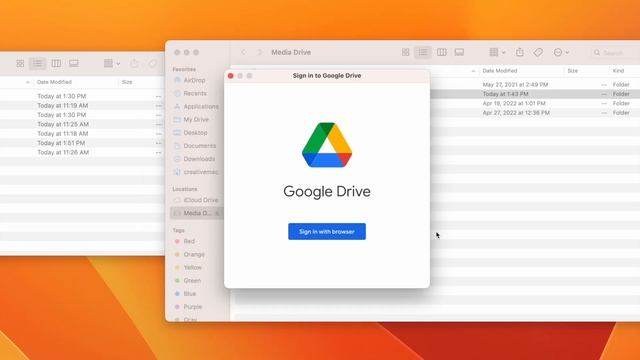Select row modified Today at 11:19 AM
This screenshot has height=360, width=640.
click(x=82, y=105)
